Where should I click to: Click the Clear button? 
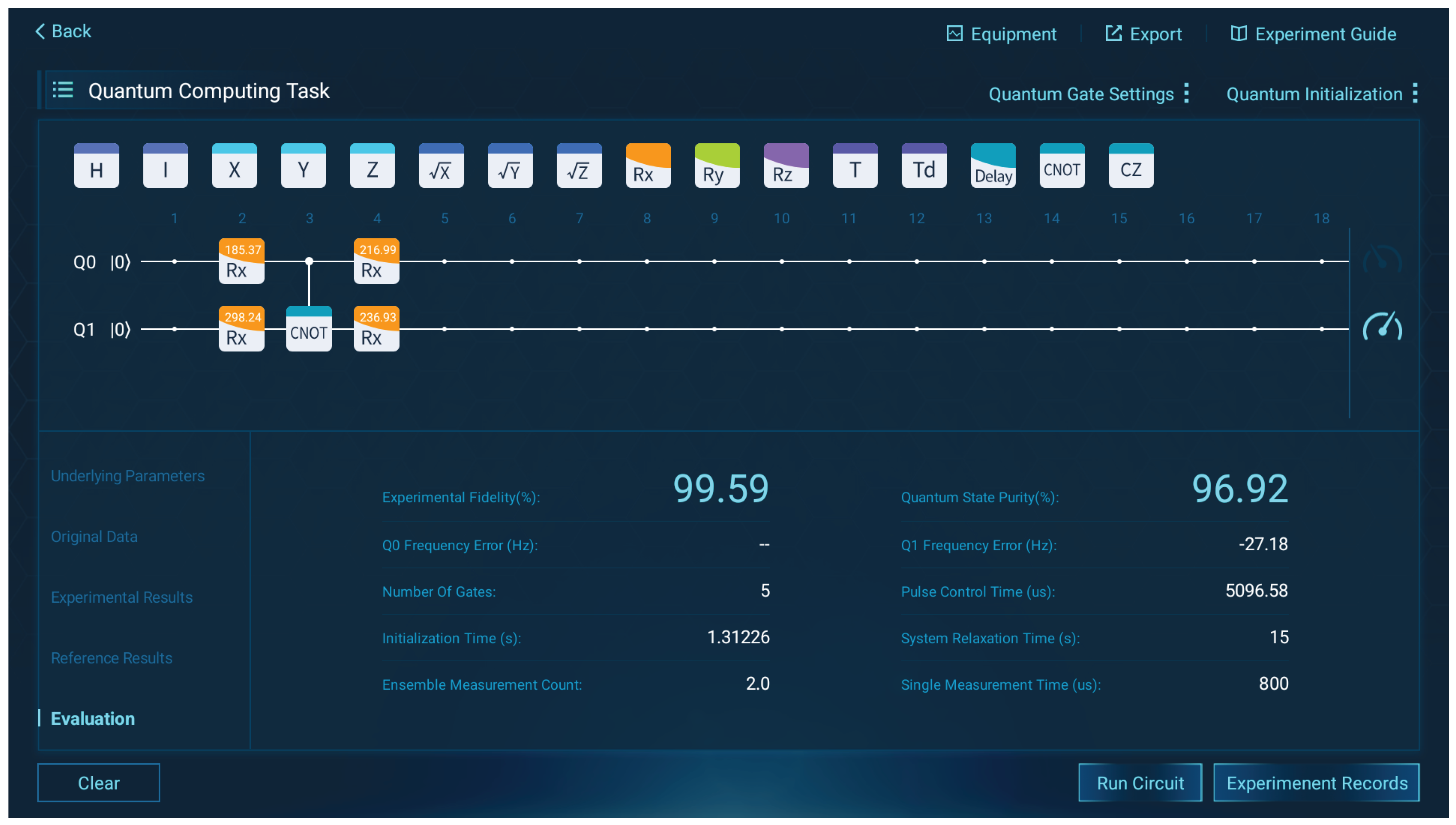point(99,782)
